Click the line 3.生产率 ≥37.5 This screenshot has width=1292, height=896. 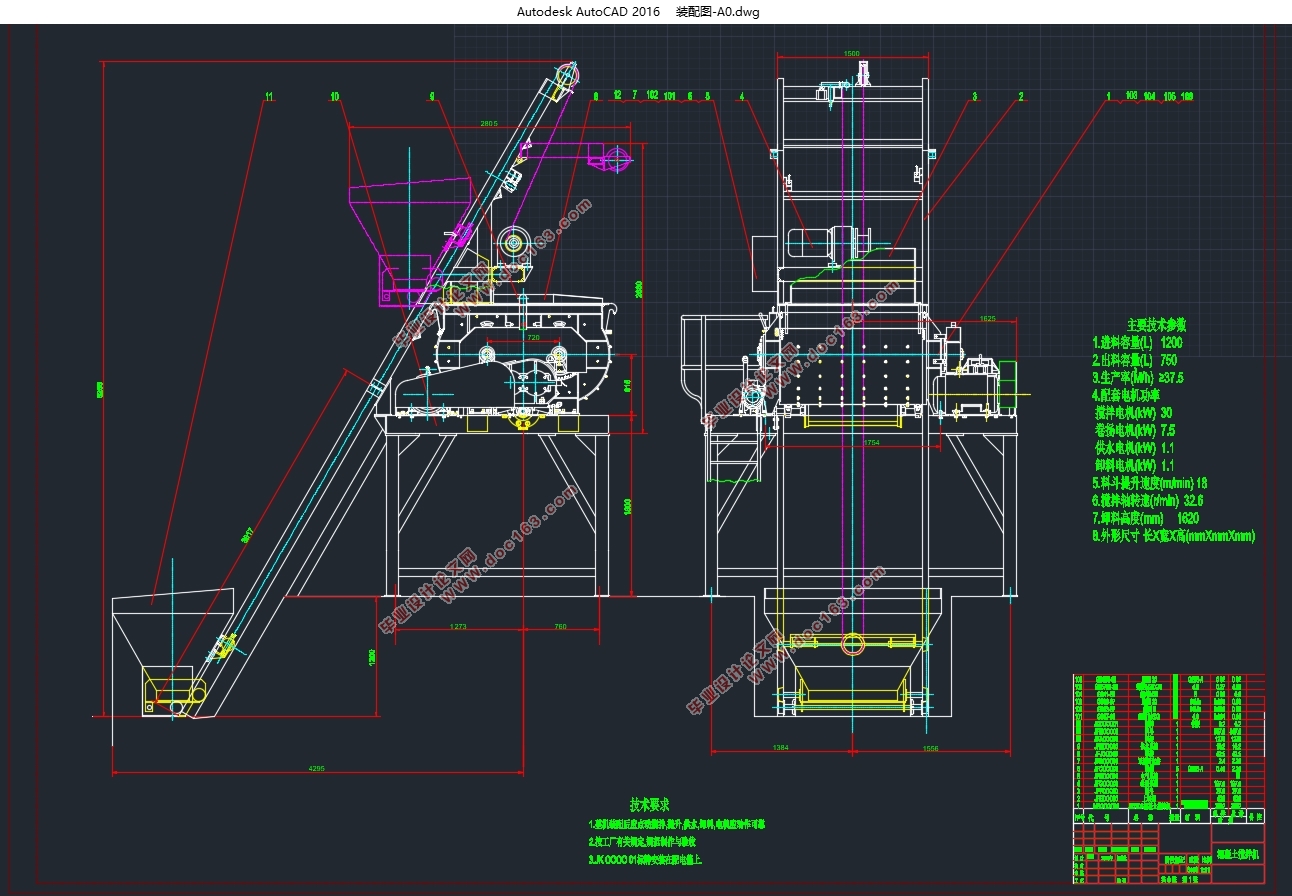point(1139,378)
